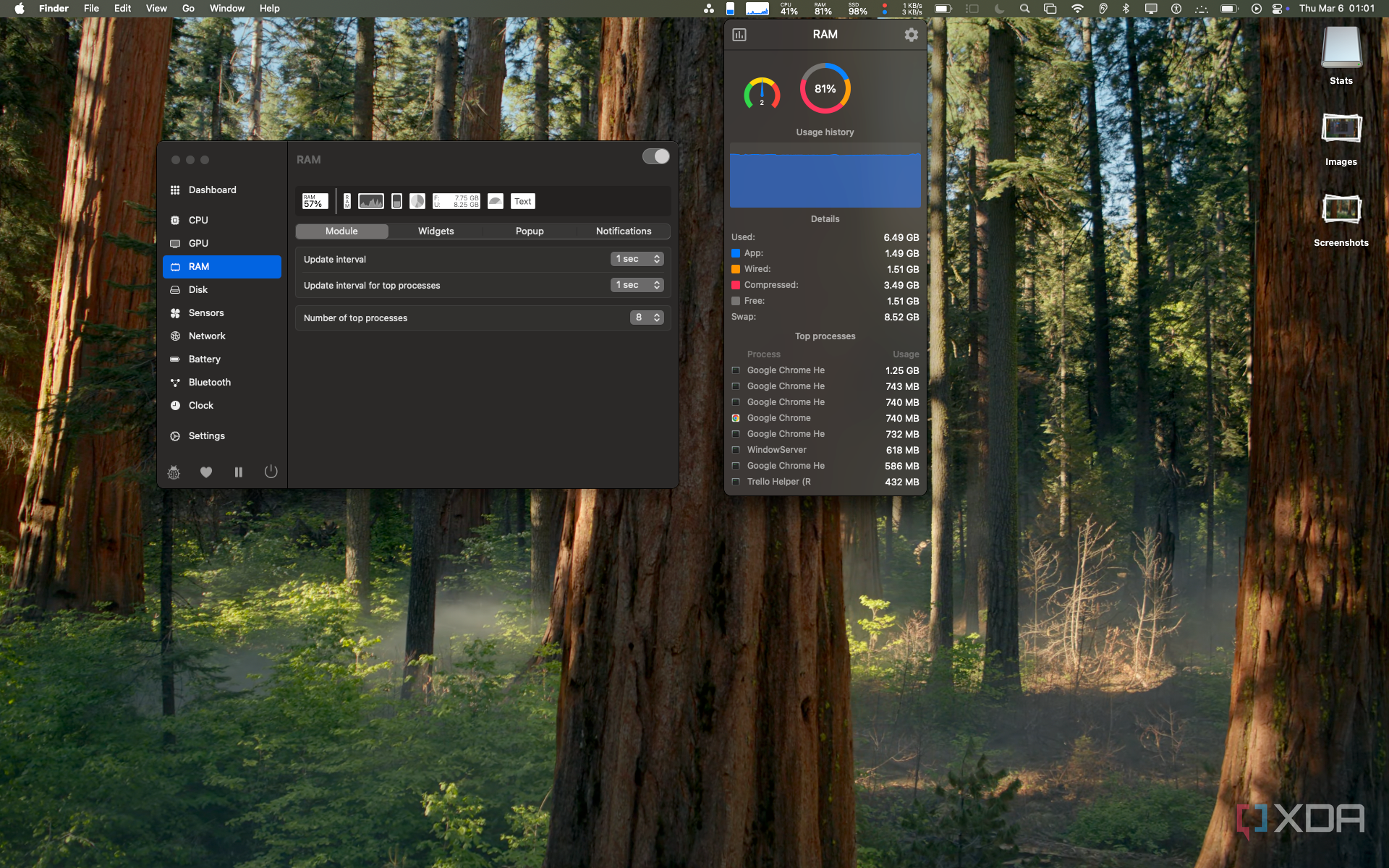Choose the tachometer gauge widget type
Screen dimensions: 1389x868
[x=496, y=201]
